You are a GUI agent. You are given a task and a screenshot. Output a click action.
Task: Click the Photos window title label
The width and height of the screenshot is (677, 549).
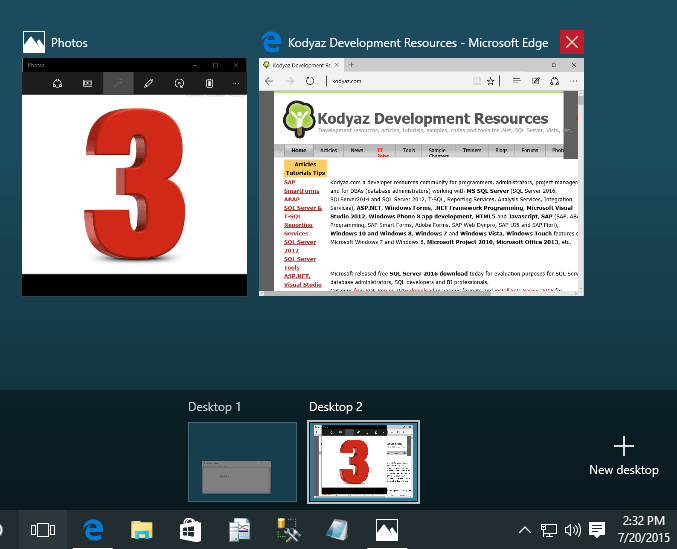point(69,43)
